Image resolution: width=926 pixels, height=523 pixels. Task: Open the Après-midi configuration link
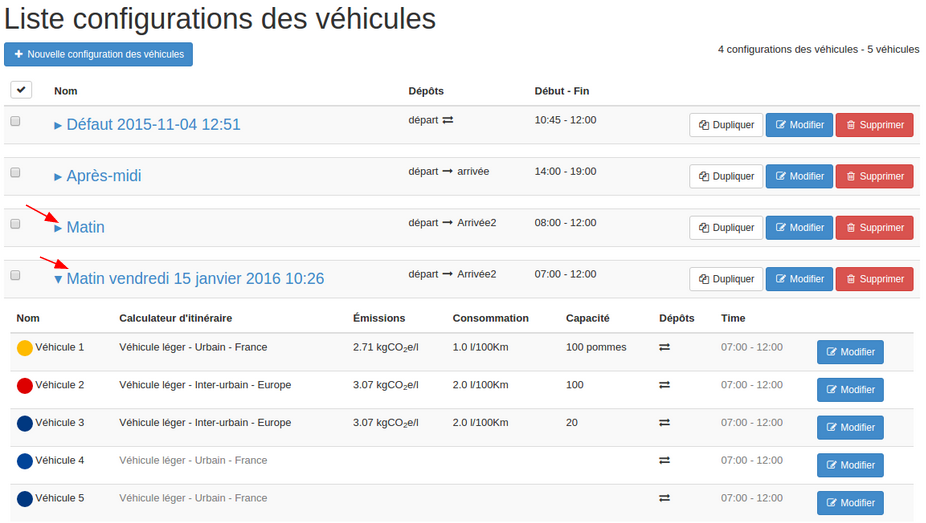tap(103, 176)
